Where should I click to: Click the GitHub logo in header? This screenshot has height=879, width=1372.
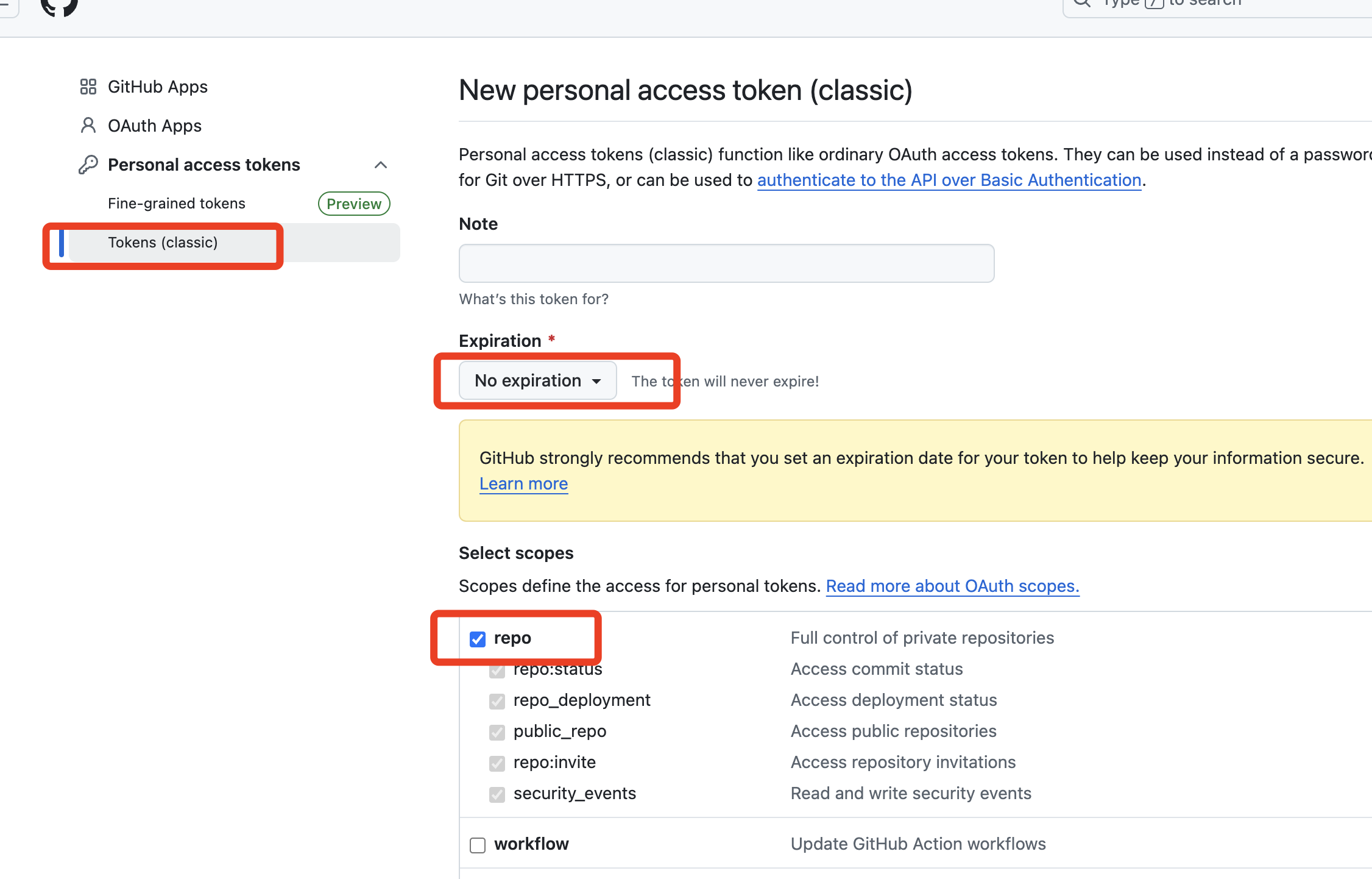coord(59,6)
